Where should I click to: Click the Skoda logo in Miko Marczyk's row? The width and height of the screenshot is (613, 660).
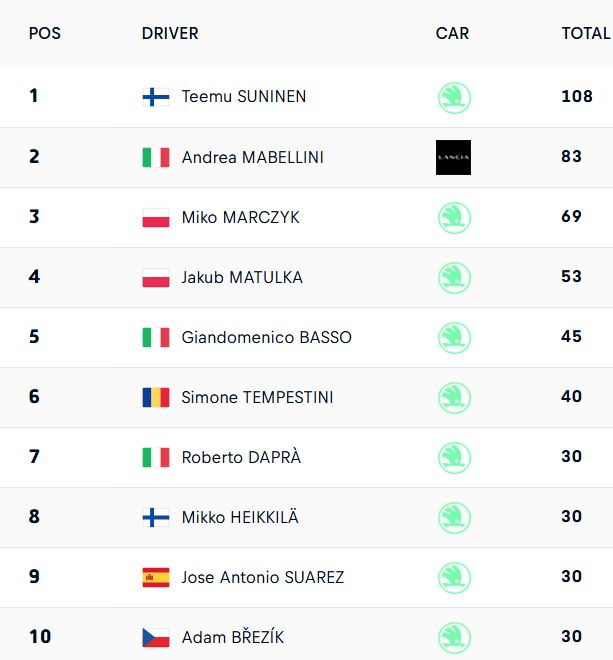click(x=454, y=218)
